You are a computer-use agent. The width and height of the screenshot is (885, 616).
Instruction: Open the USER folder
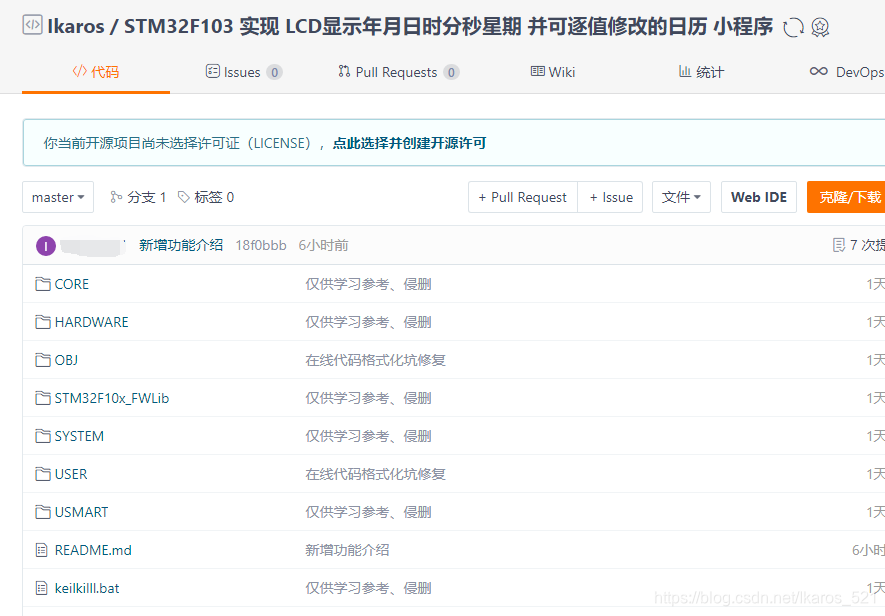coord(71,474)
